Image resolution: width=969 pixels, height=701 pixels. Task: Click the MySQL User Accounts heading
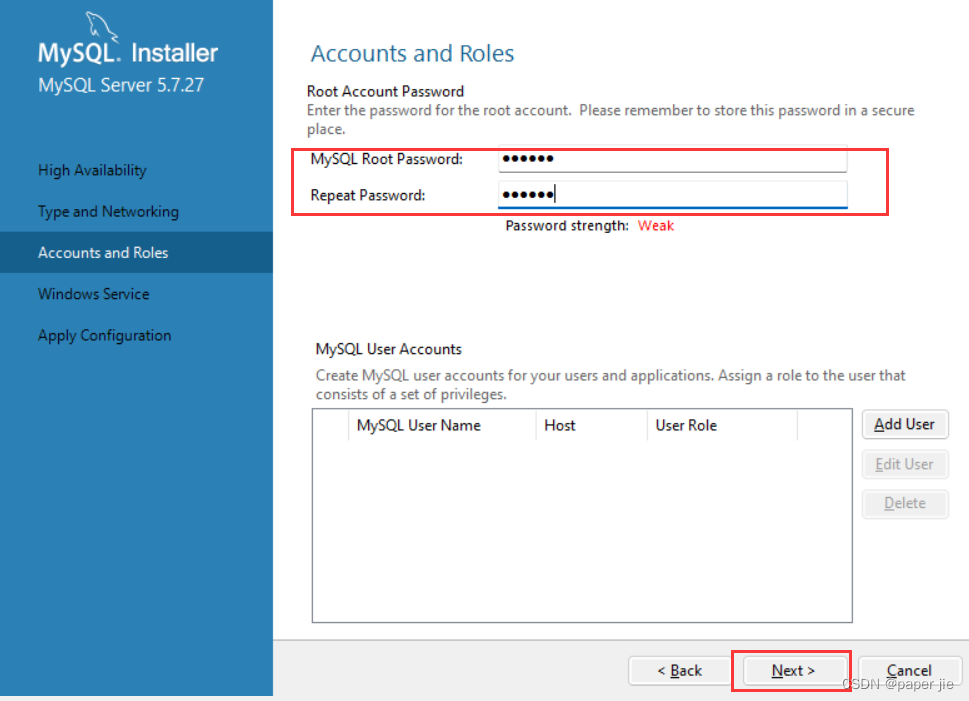click(389, 349)
